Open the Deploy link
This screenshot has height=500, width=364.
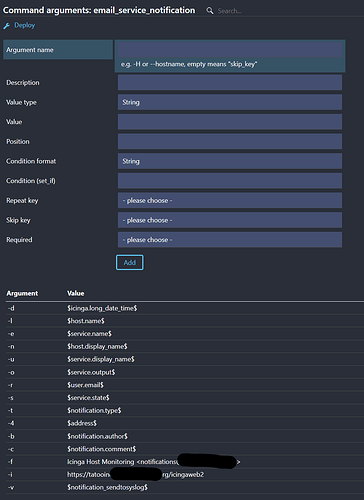pyautogui.click(x=24, y=25)
